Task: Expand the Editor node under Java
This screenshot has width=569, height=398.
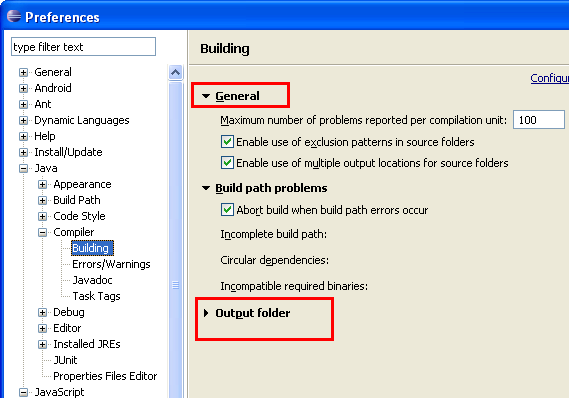Action: click(42, 328)
